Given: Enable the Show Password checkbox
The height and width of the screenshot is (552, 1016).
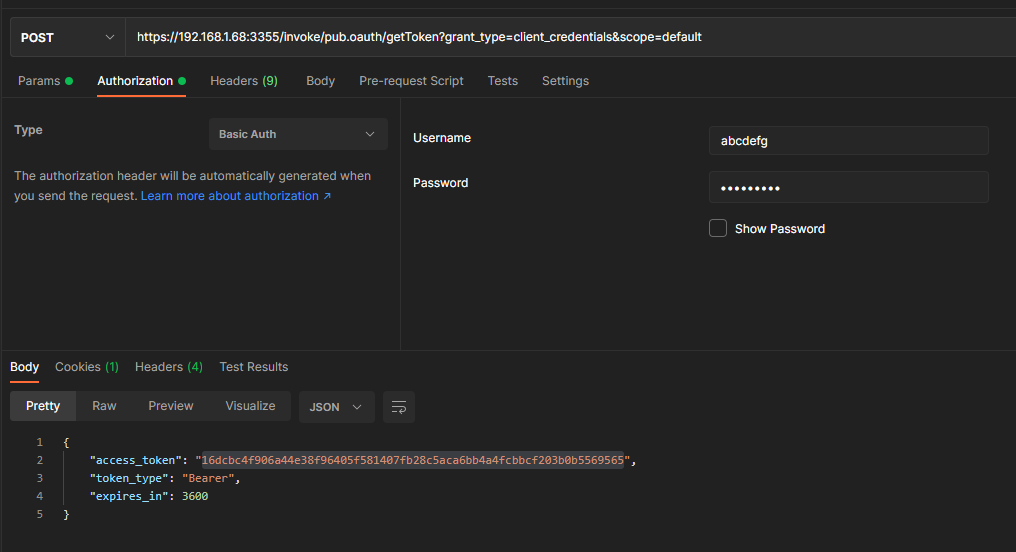Looking at the screenshot, I should [x=718, y=229].
